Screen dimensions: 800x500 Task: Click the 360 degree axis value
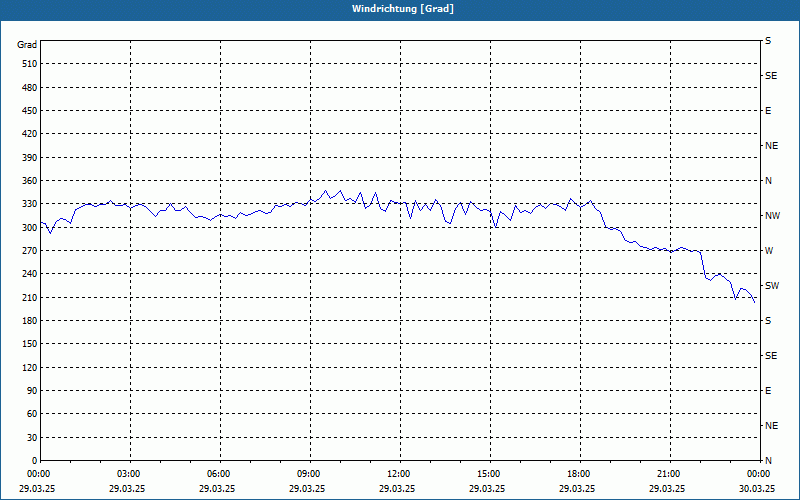(x=30, y=181)
